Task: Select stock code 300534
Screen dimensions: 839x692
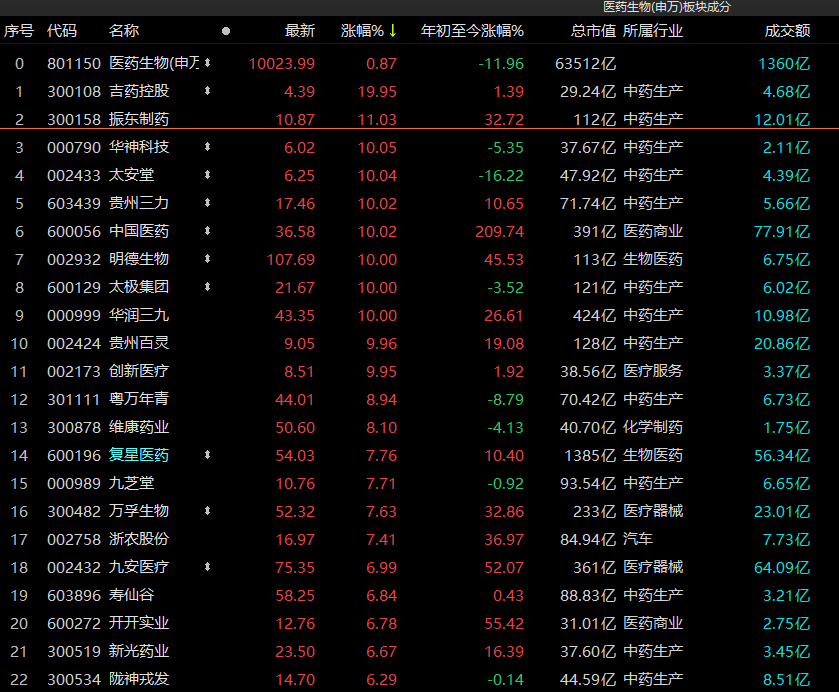Action: [x=74, y=680]
